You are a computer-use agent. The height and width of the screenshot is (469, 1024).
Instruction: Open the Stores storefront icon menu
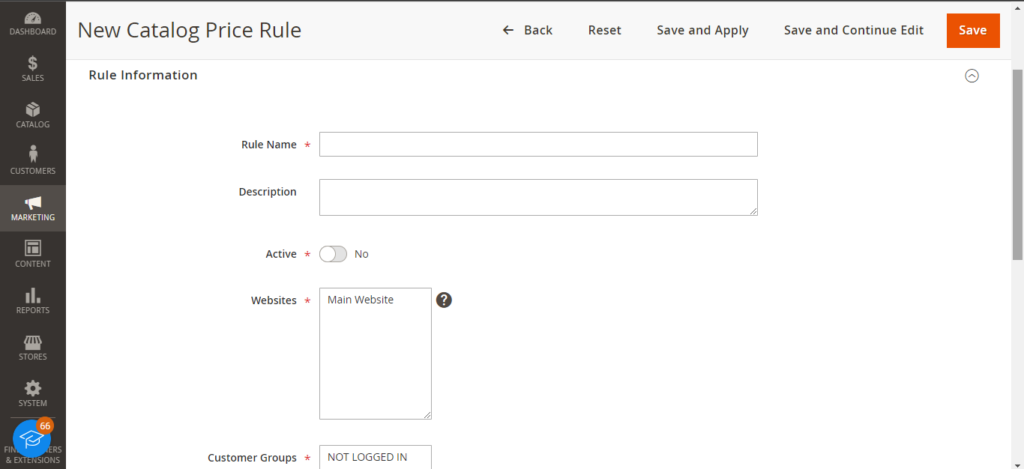(33, 348)
